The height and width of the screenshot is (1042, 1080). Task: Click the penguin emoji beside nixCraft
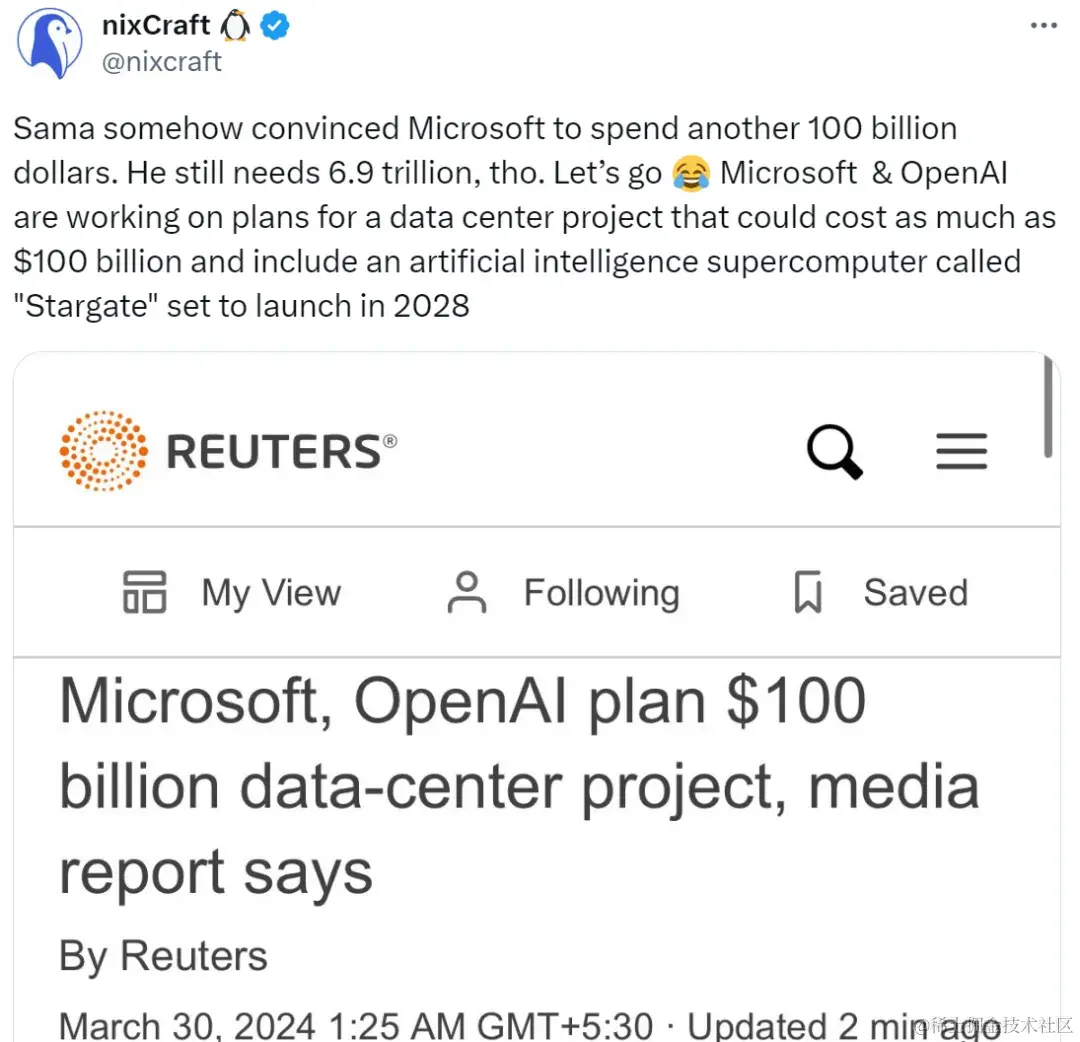[x=234, y=27]
